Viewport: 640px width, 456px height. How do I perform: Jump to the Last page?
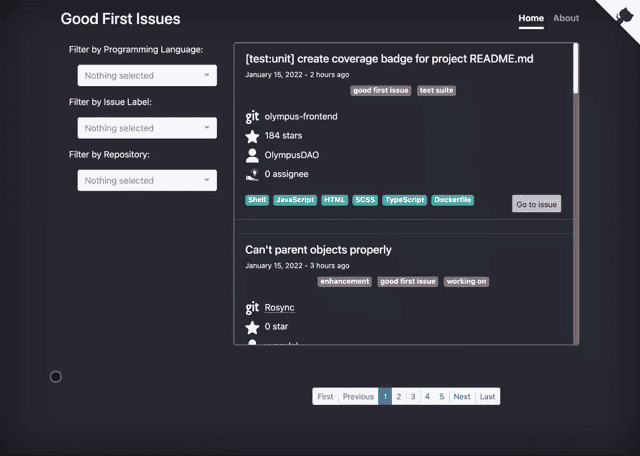(x=487, y=396)
